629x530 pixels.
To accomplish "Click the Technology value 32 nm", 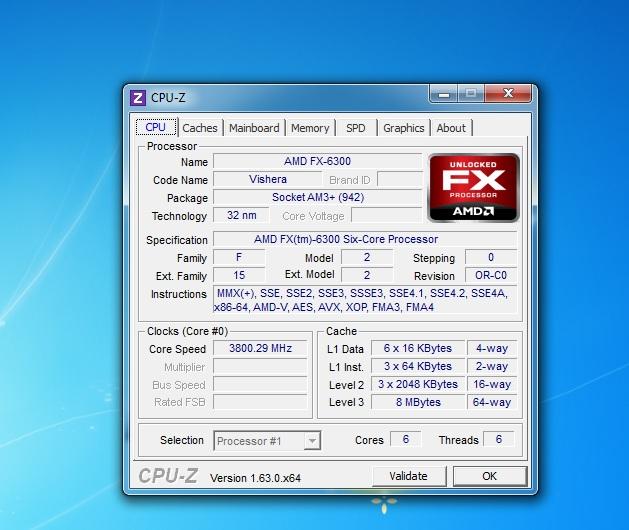I will 241,215.
